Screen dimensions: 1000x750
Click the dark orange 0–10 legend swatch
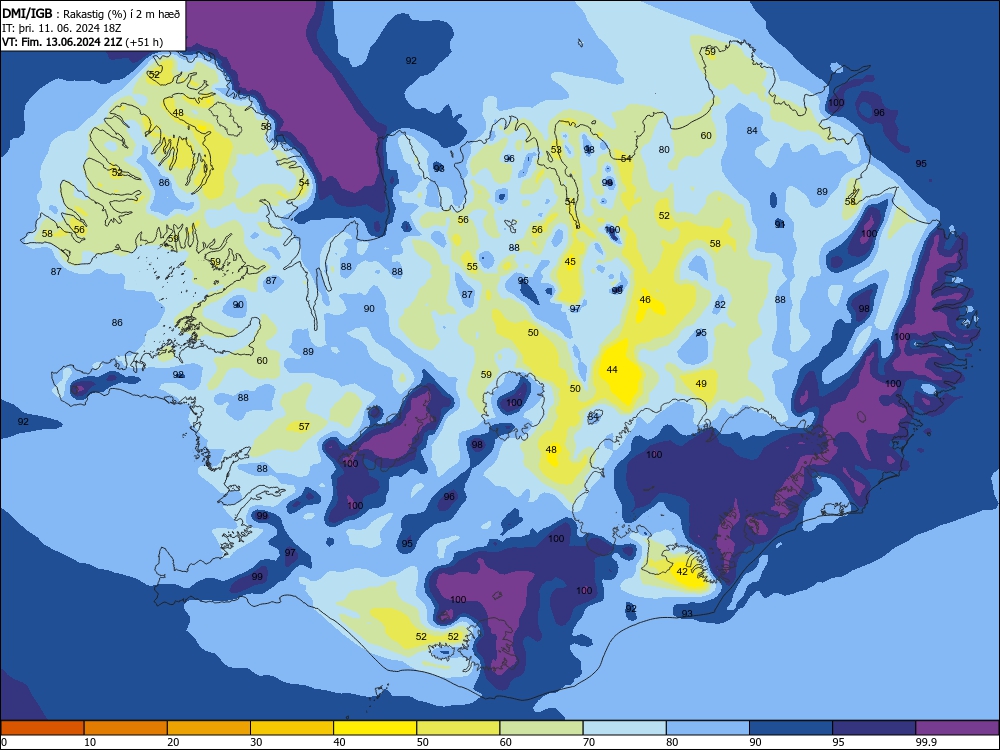pyautogui.click(x=42, y=728)
